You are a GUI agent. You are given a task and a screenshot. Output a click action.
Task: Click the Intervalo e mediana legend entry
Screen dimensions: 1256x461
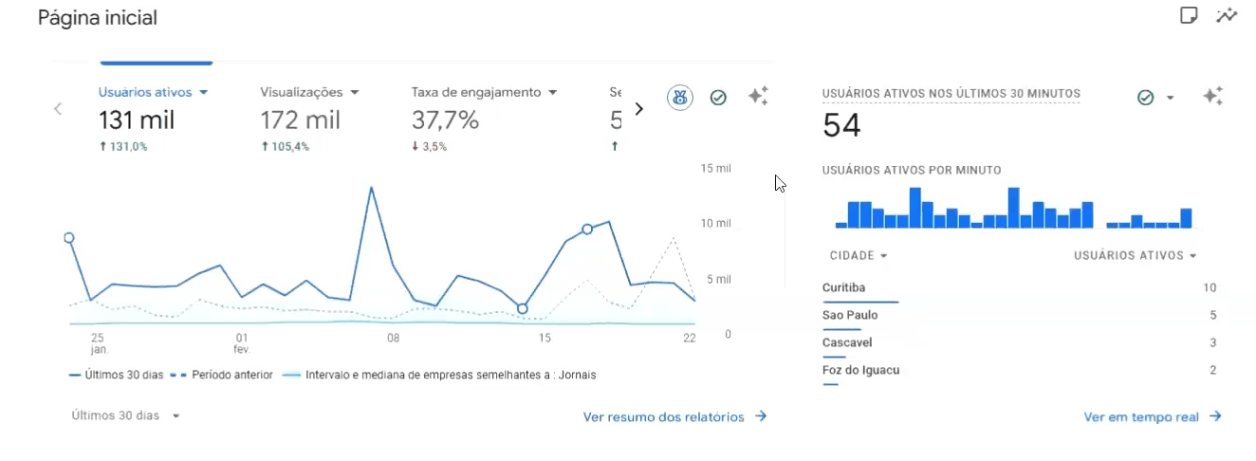[x=440, y=375]
